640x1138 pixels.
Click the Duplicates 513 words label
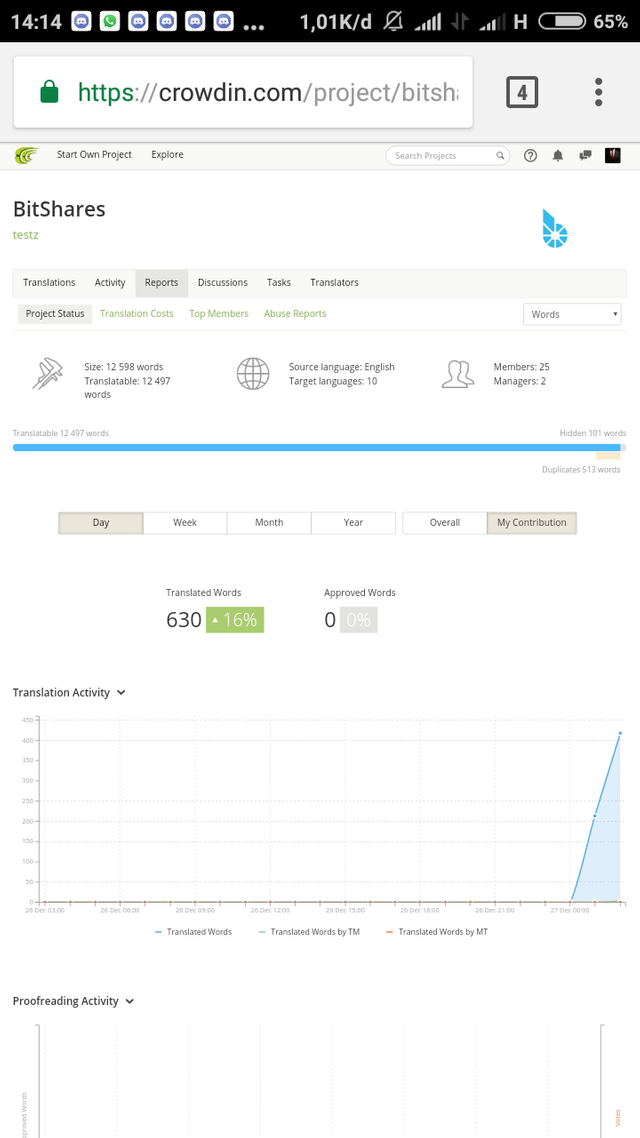pyautogui.click(x=581, y=470)
